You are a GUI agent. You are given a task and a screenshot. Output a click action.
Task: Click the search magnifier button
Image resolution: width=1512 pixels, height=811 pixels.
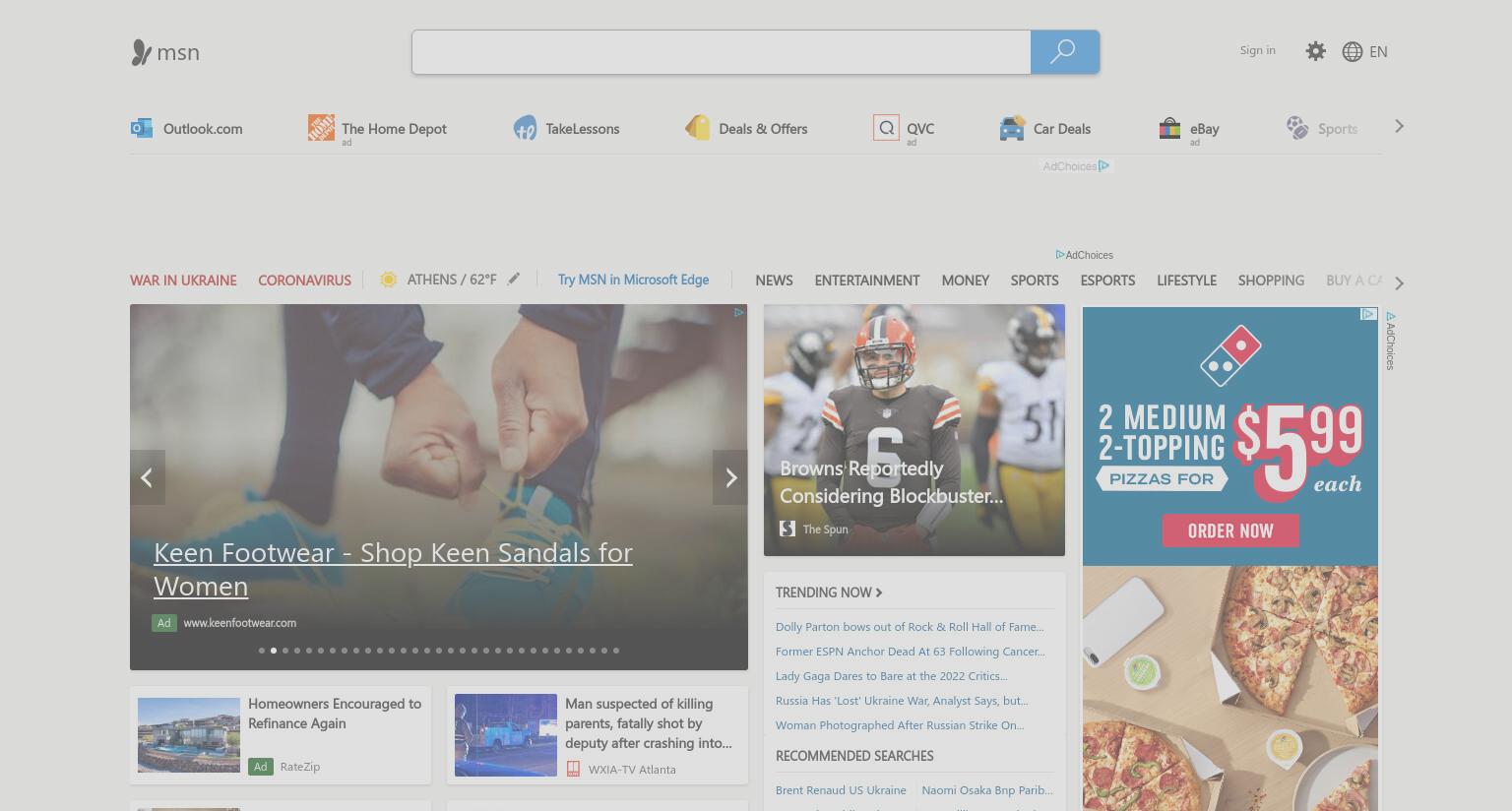point(1064,52)
